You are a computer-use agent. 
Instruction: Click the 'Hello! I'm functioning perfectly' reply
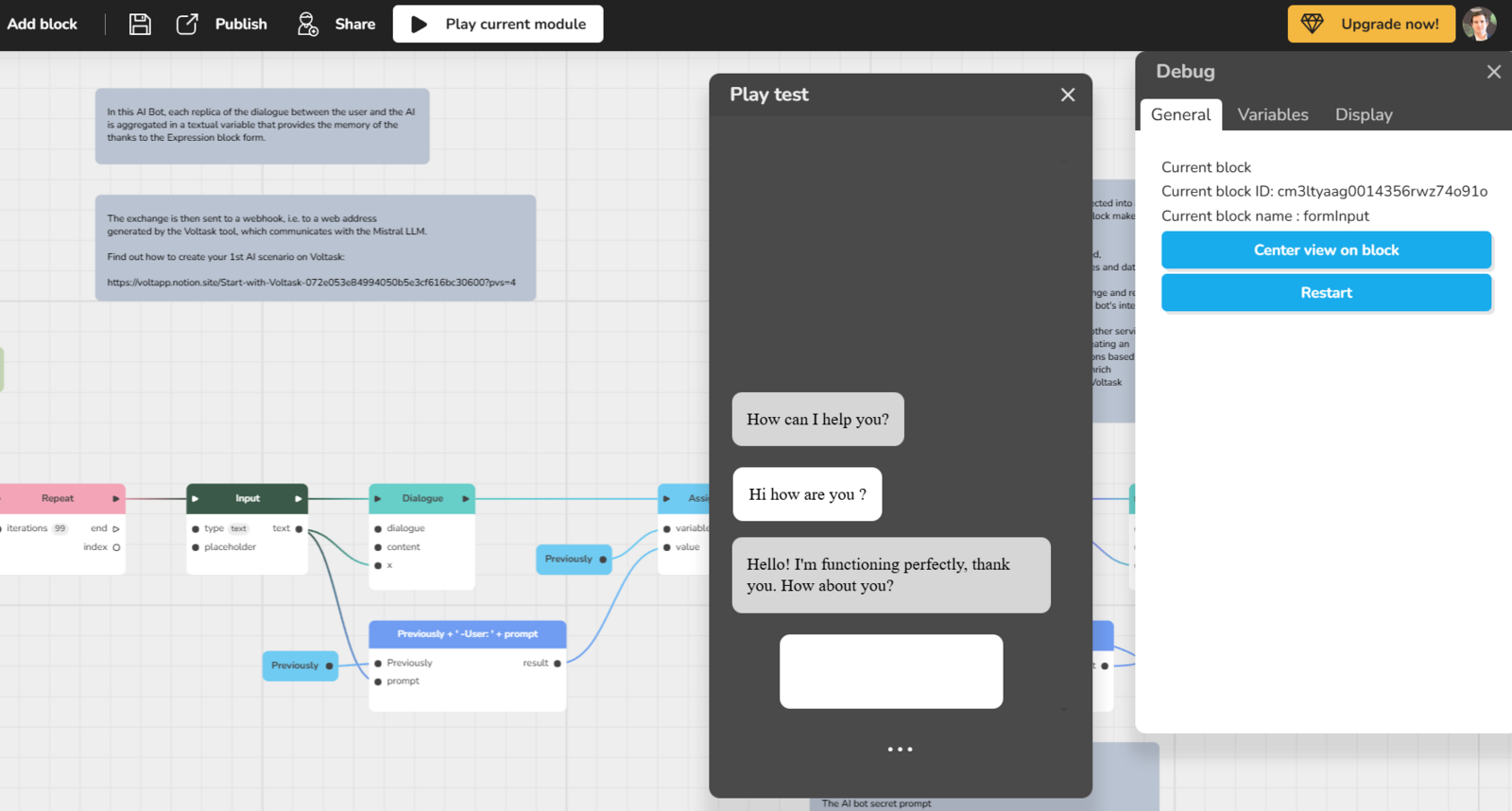coord(891,576)
